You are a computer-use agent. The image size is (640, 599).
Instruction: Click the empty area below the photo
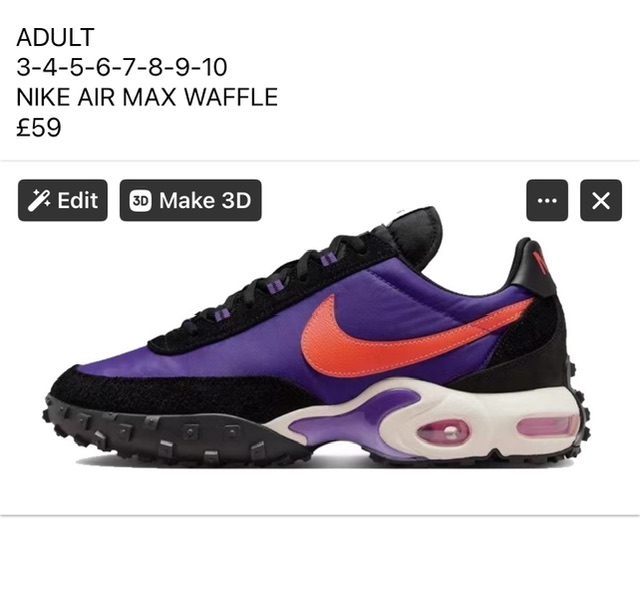pos(320,557)
